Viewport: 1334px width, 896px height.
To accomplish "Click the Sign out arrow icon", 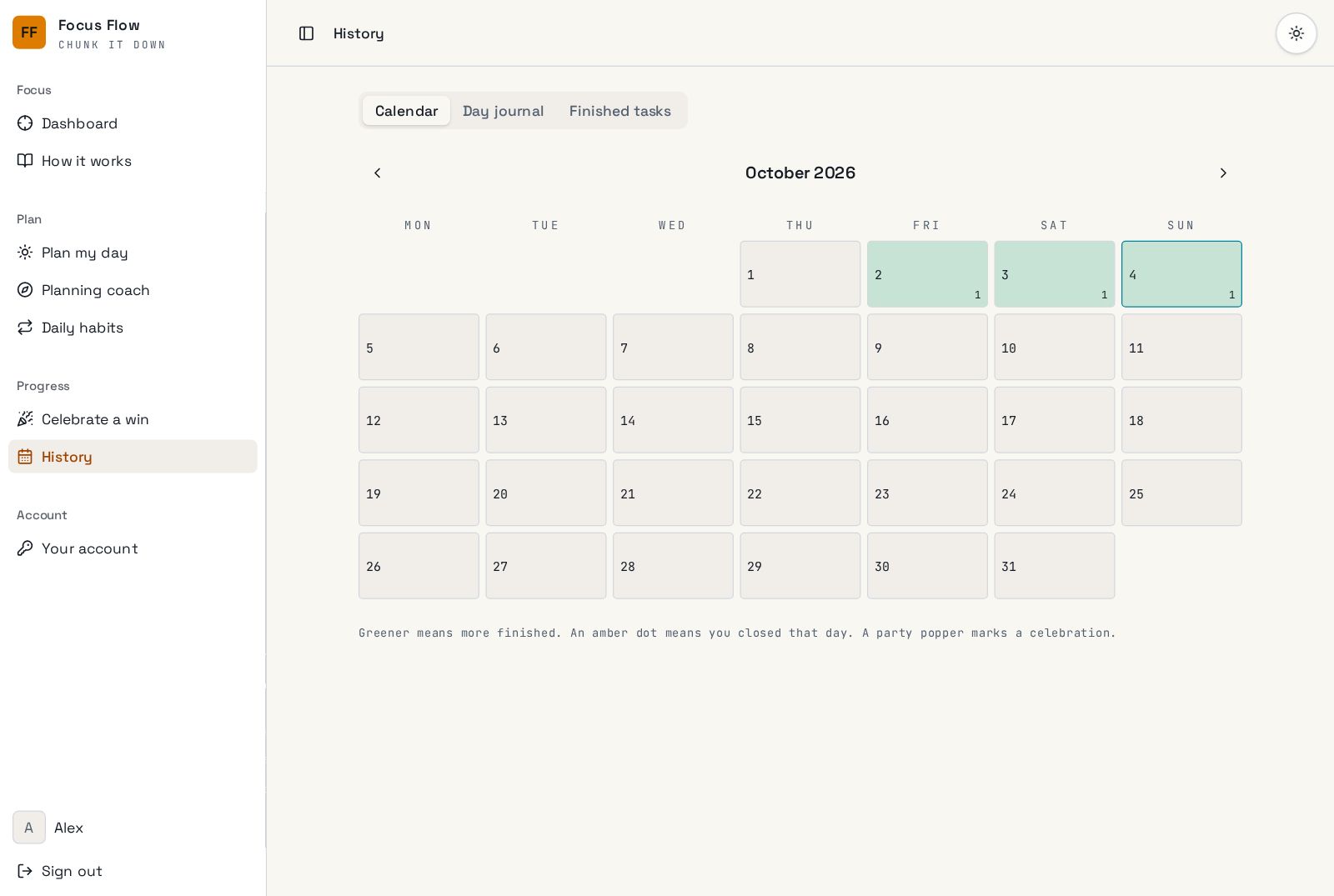I will (x=25, y=871).
